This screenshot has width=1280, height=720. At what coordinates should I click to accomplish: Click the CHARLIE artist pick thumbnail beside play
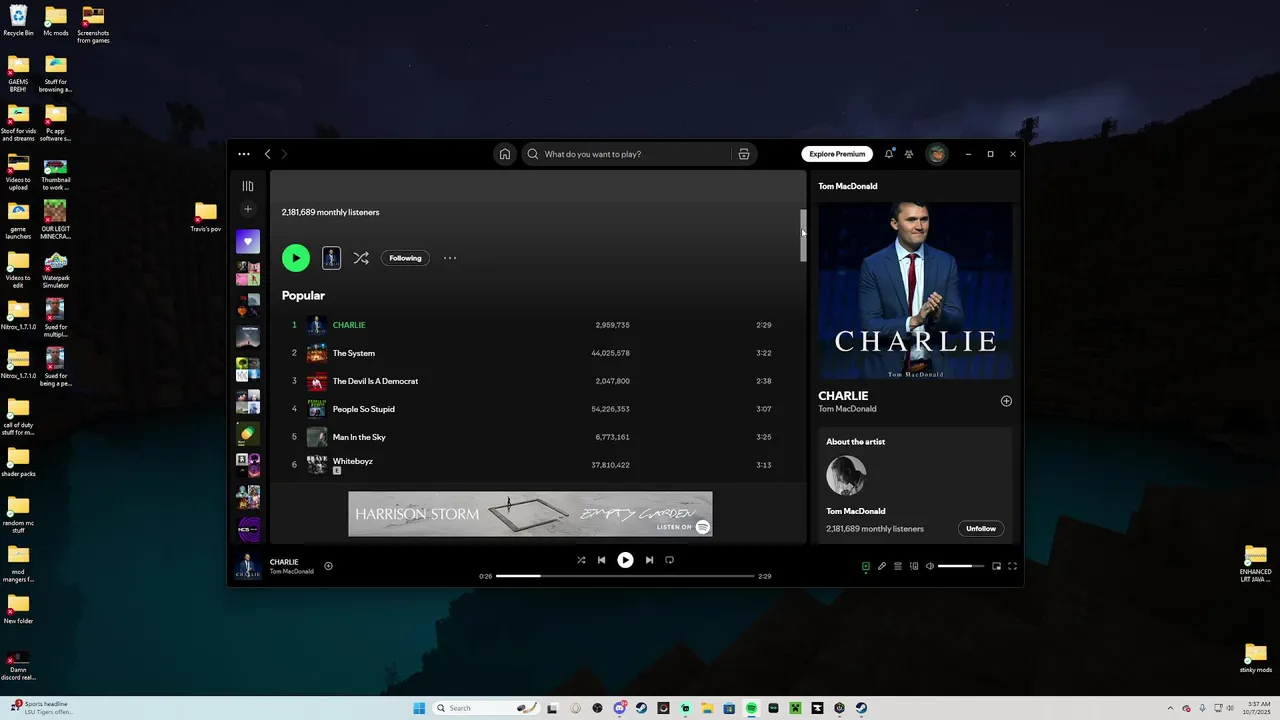point(332,258)
